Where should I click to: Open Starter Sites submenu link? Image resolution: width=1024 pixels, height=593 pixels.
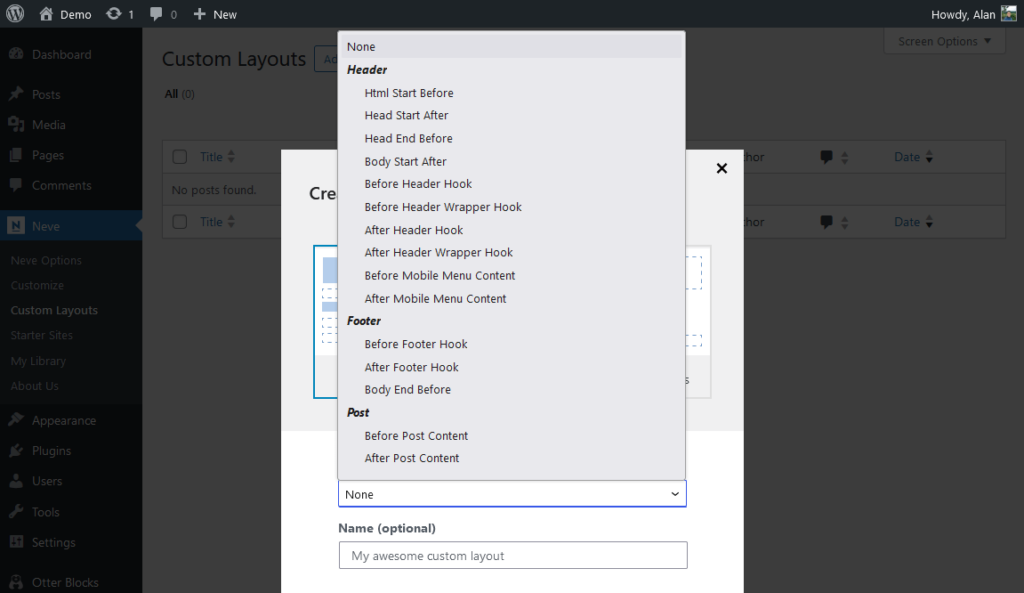coord(42,335)
